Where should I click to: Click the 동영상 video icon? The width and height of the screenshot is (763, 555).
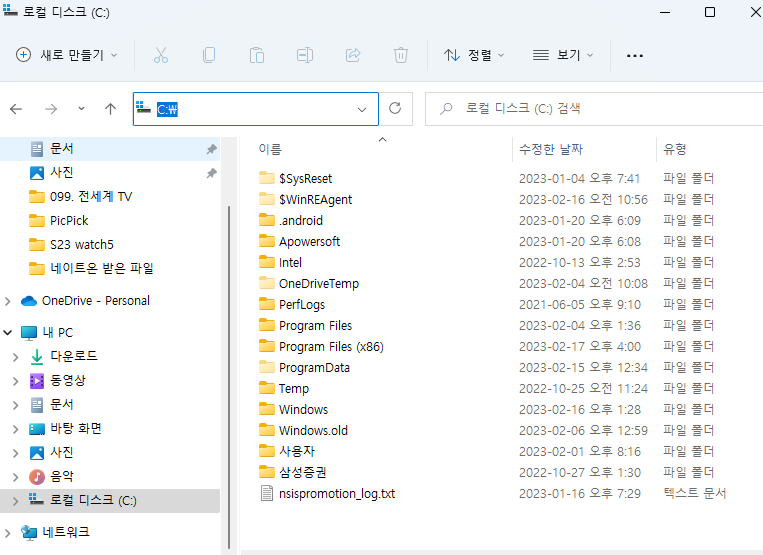37,380
